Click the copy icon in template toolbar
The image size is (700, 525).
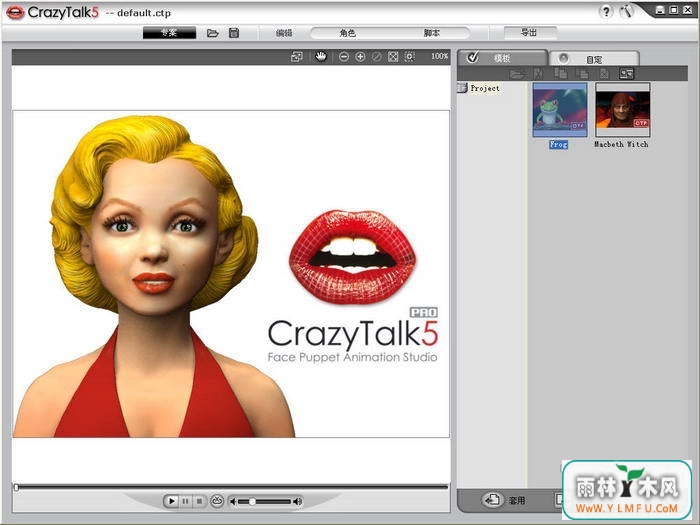pyautogui.click(x=560, y=74)
